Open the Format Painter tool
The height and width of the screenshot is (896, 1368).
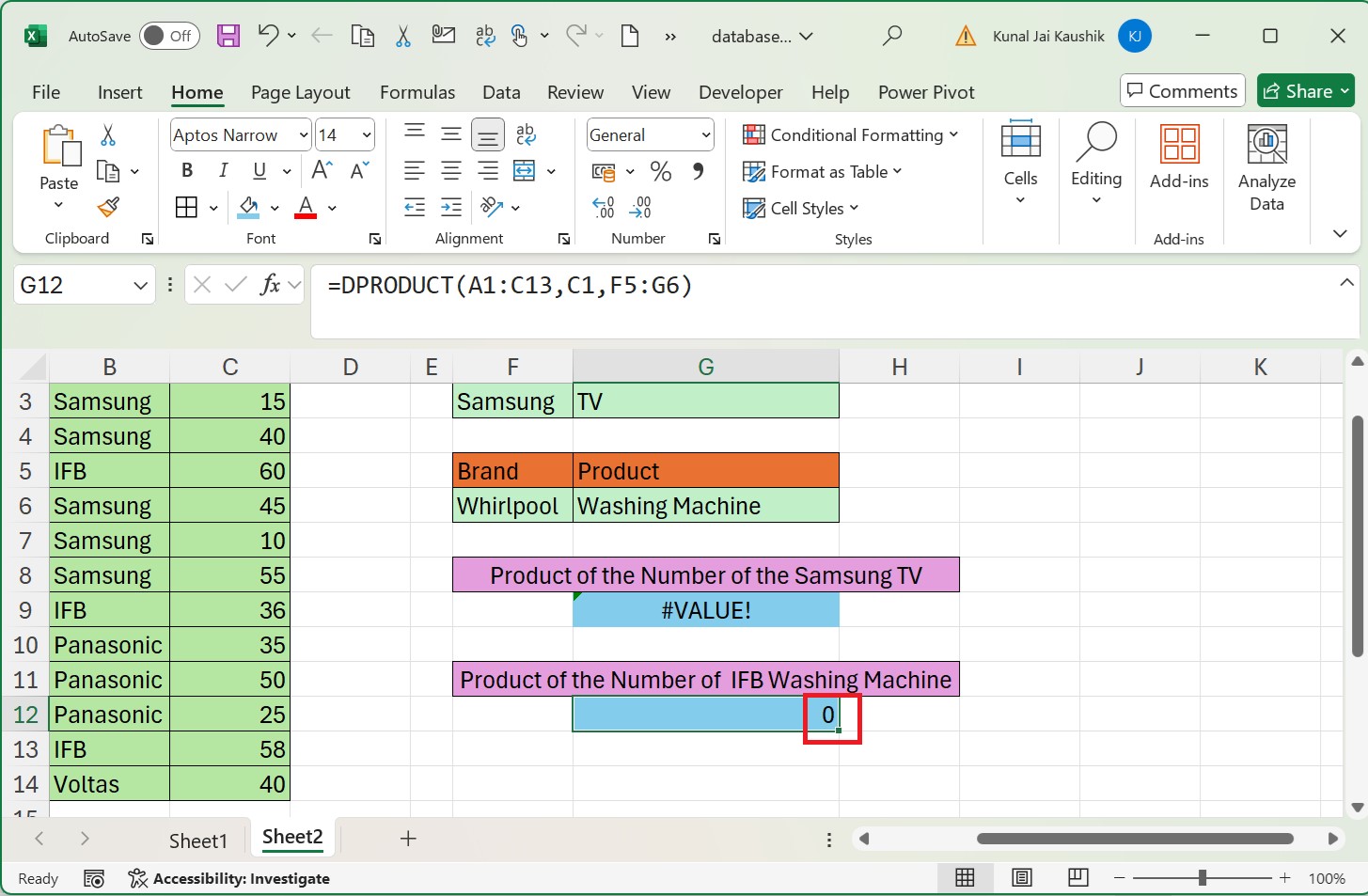(106, 207)
